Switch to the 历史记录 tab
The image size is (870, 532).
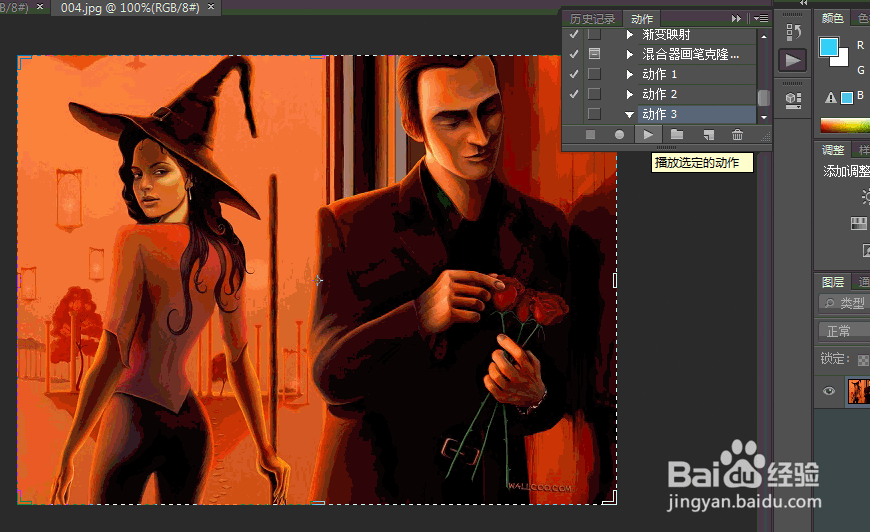click(x=592, y=19)
